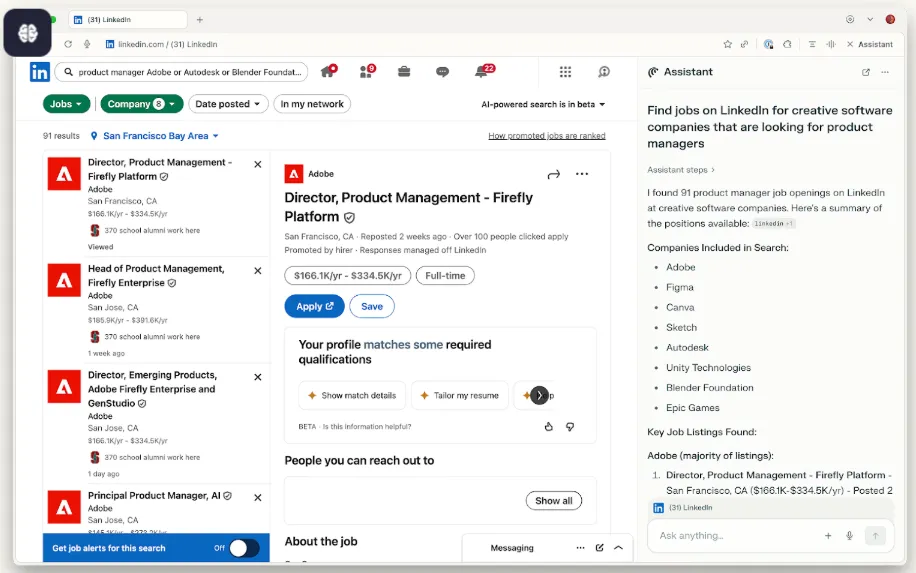
Task: Open My Network icon with badge
Action: [x=366, y=72]
